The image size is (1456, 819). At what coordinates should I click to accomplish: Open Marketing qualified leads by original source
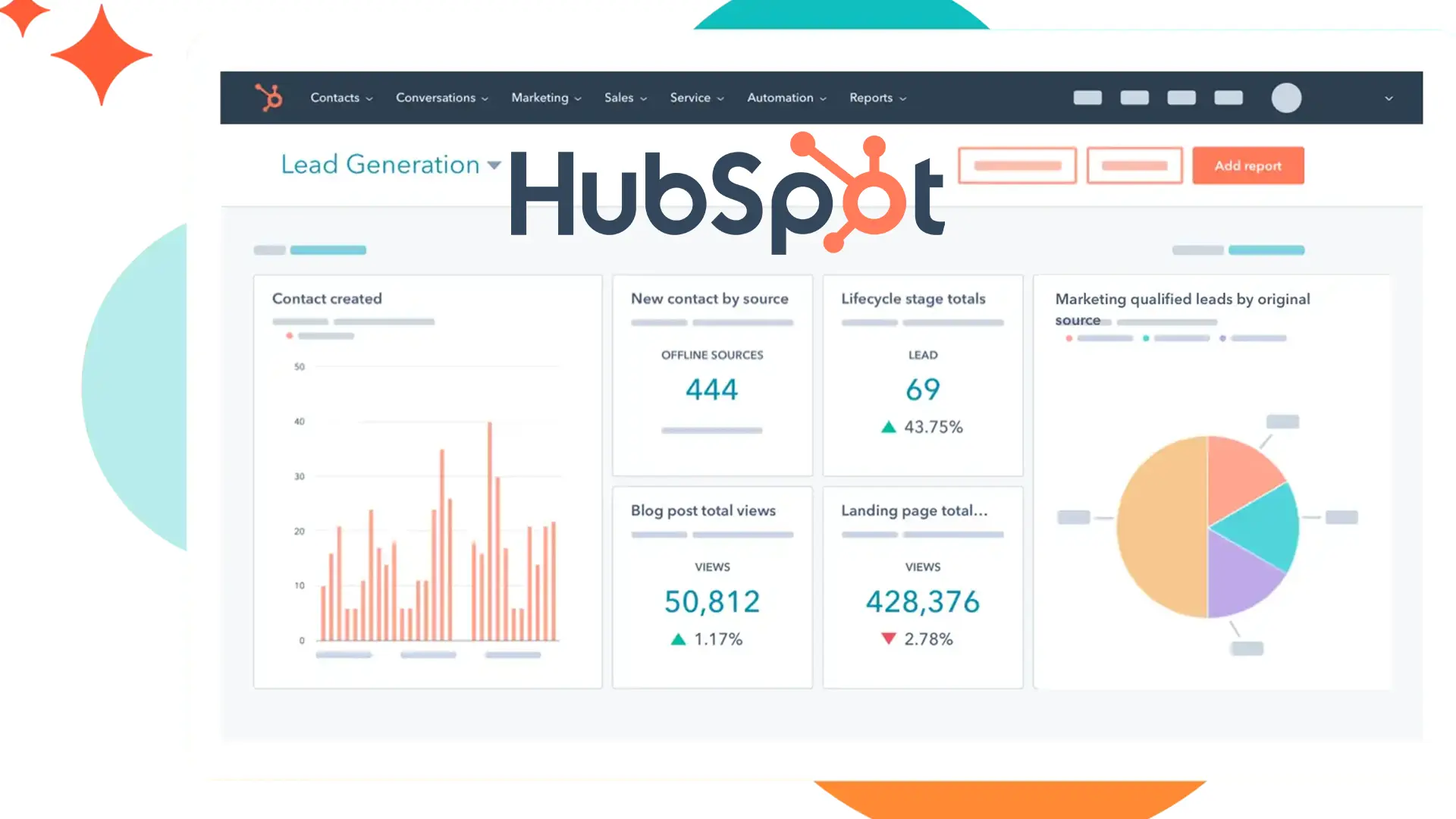coord(1182,309)
